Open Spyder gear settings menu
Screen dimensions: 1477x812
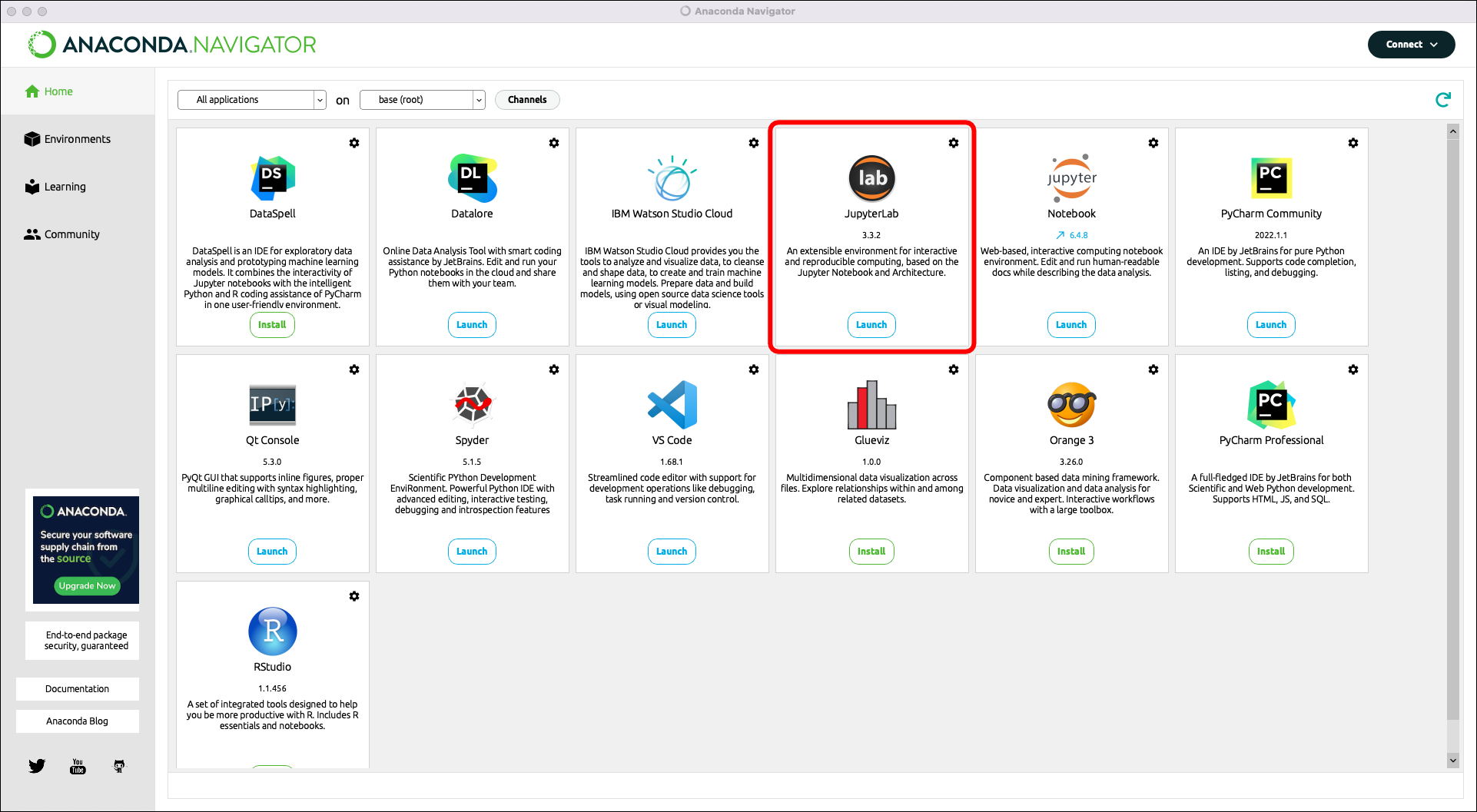[554, 370]
